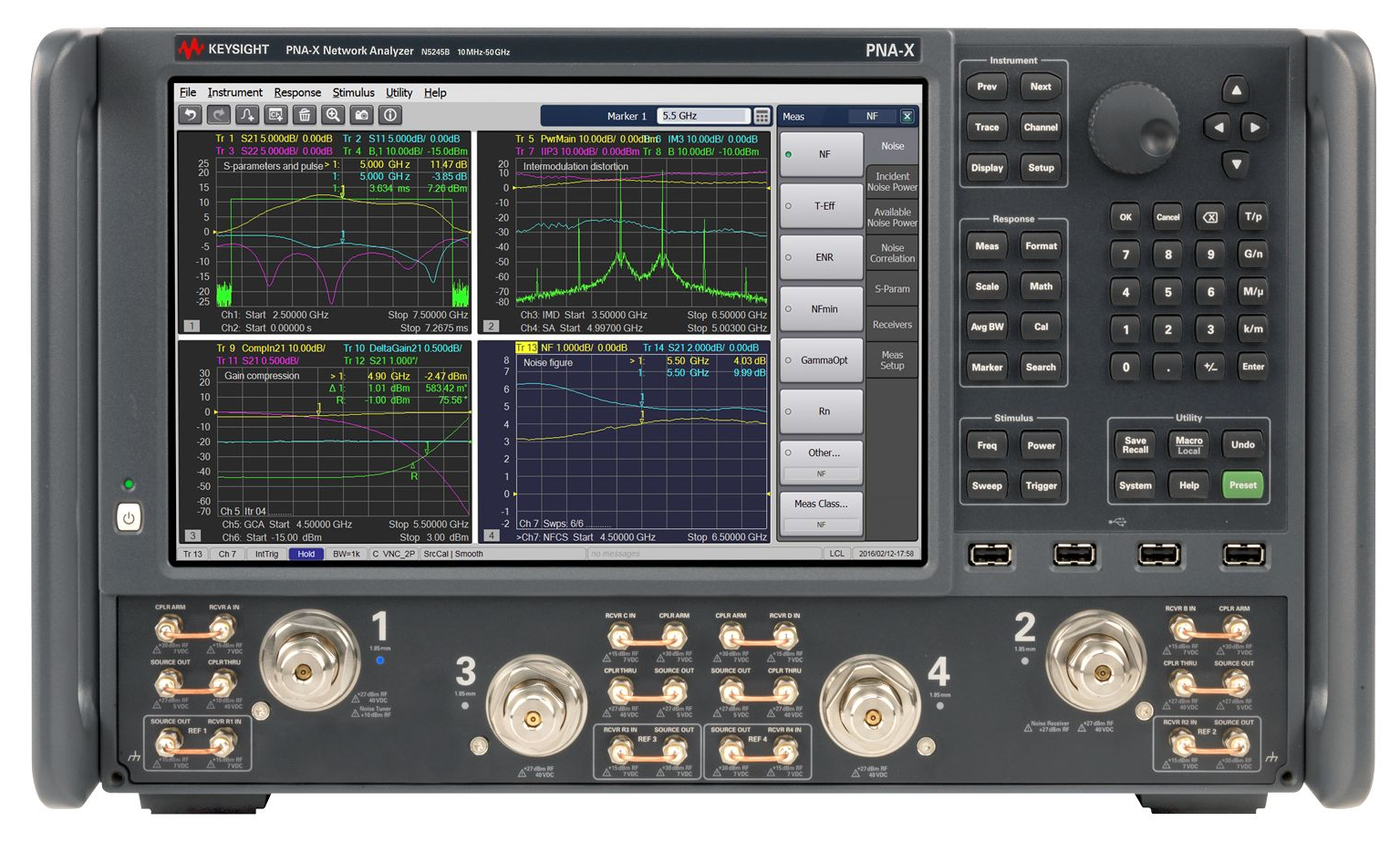Image resolution: width=1400 pixels, height=842 pixels.
Task: Switch to the Available Noise Power tab
Action: click(x=892, y=217)
